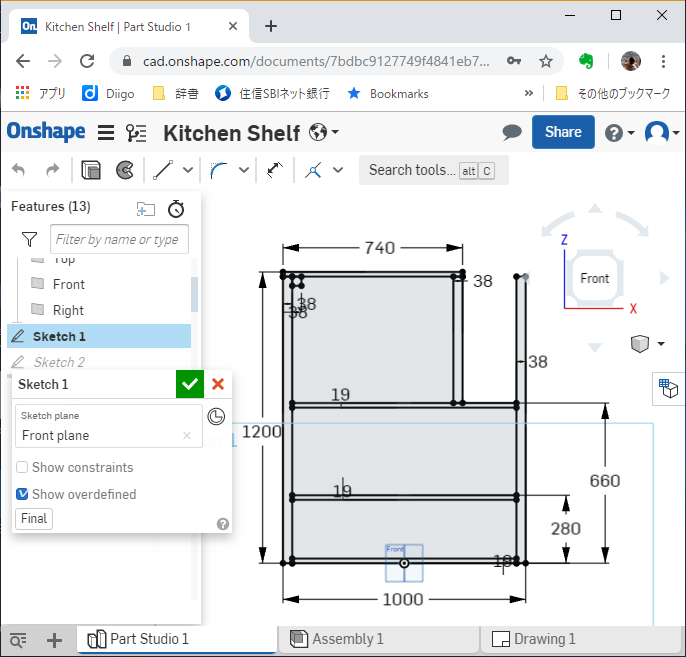Clear the Front plane sketch selection
686x657 pixels.
(x=187, y=436)
